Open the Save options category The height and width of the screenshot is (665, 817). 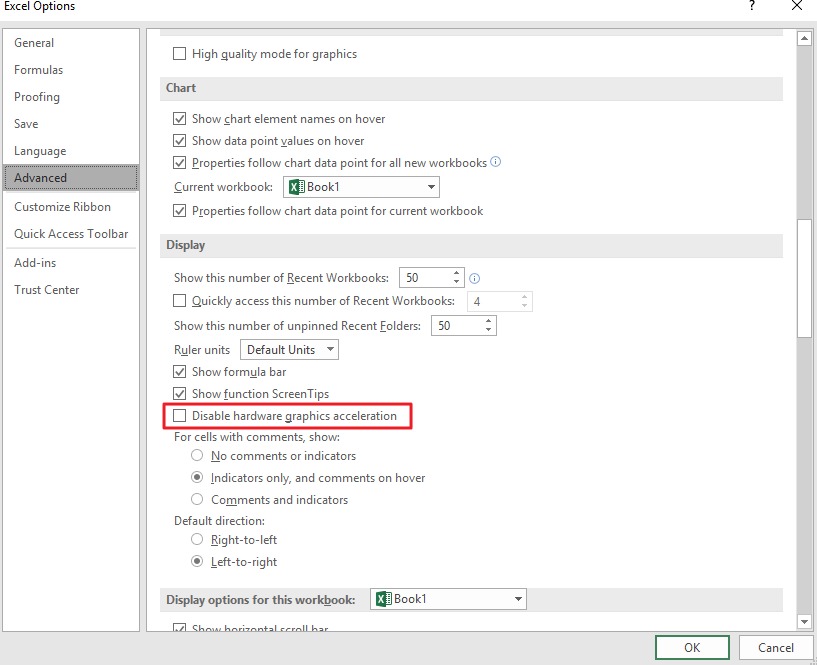71,124
